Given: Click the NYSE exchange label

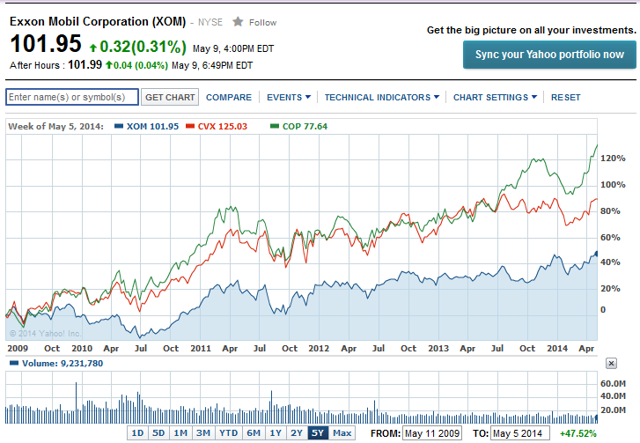Looking at the screenshot, I should (x=210, y=22).
